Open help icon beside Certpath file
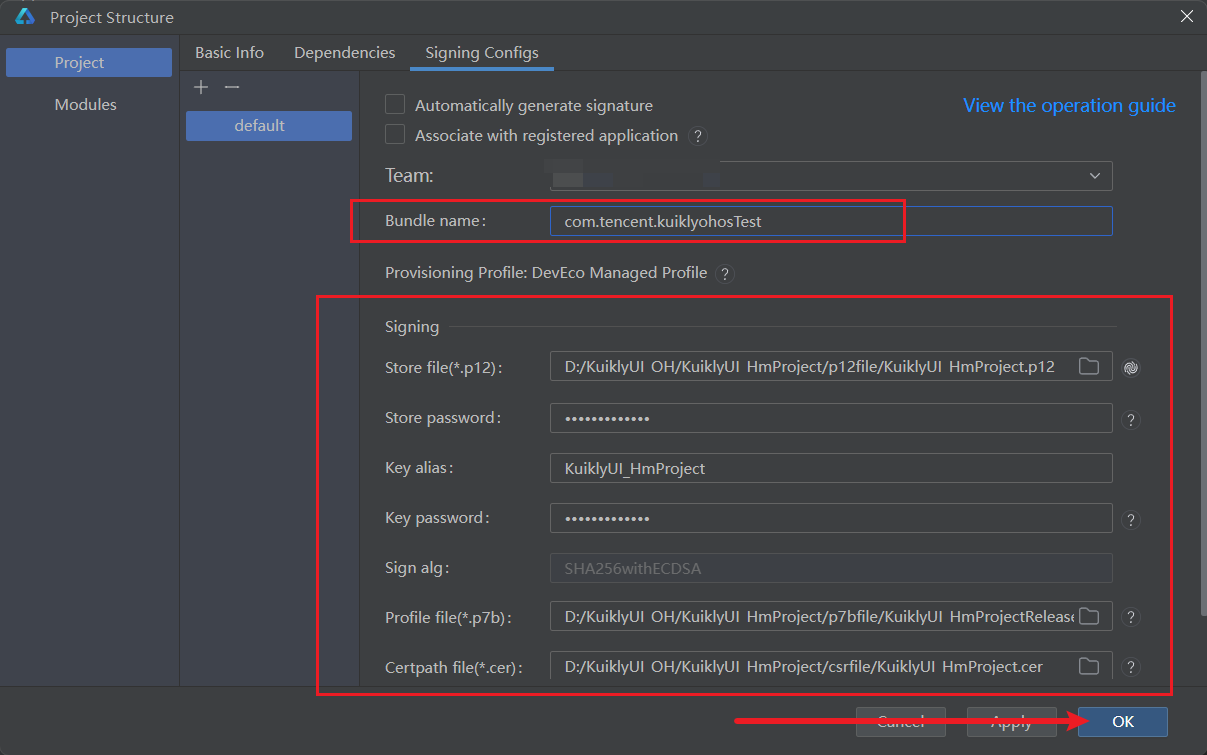This screenshot has width=1207, height=755. pos(1131,667)
